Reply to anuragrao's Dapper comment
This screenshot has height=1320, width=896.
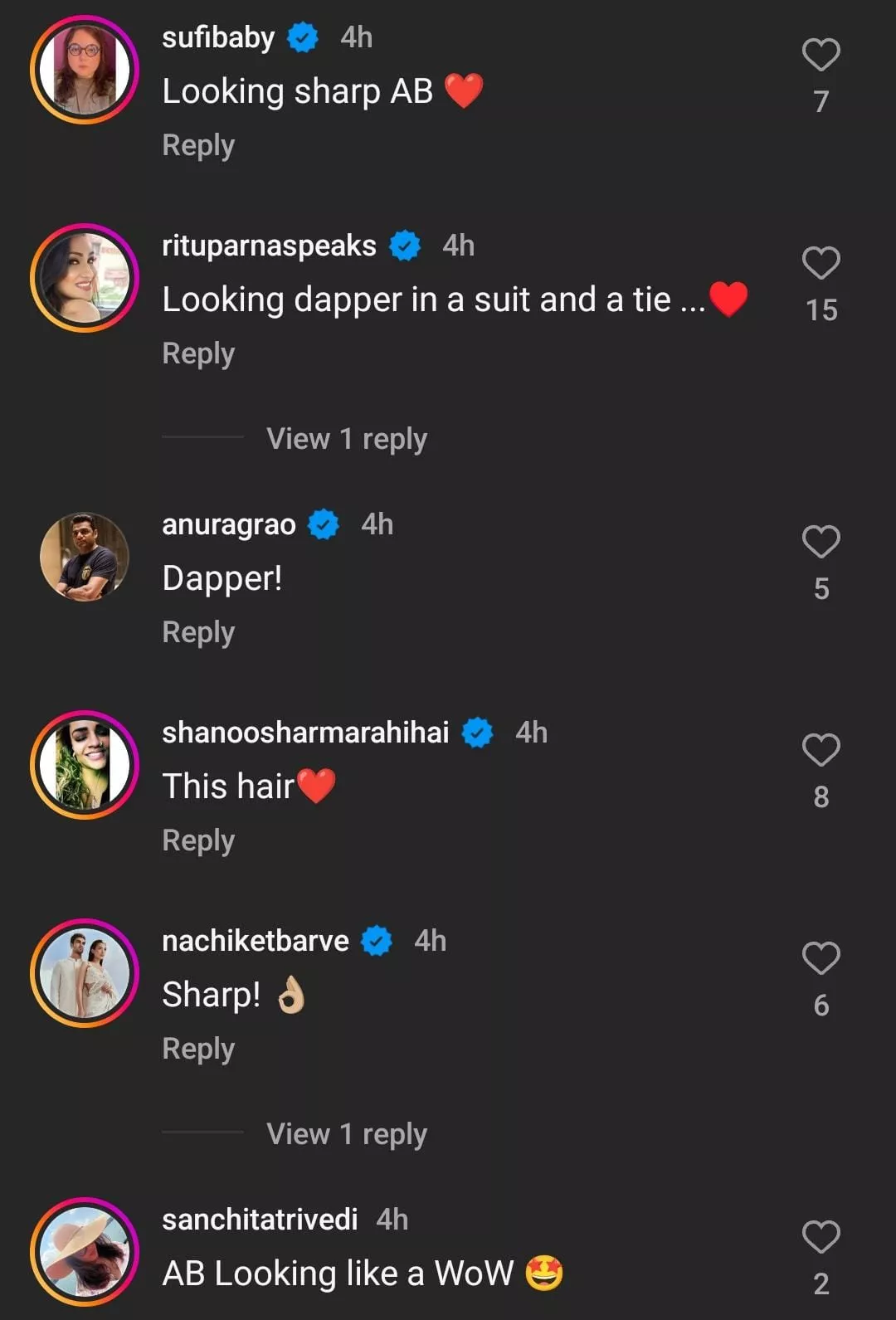tap(198, 632)
